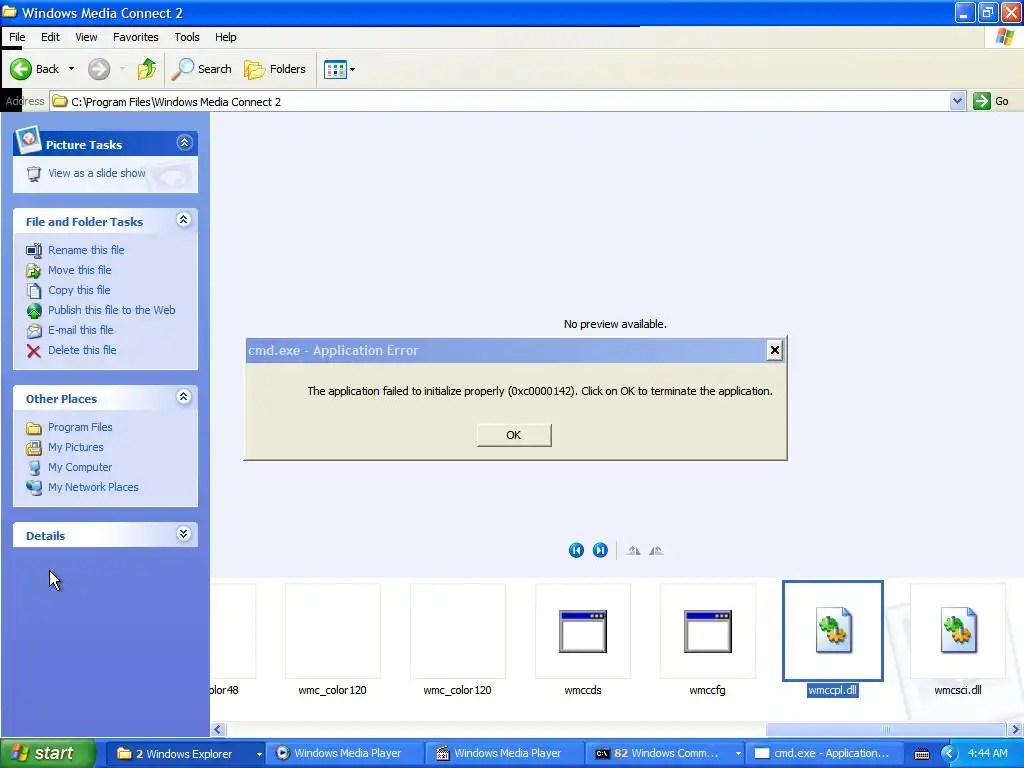1024x768 pixels.
Task: Collapse the Other Places panel
Action: [184, 396]
